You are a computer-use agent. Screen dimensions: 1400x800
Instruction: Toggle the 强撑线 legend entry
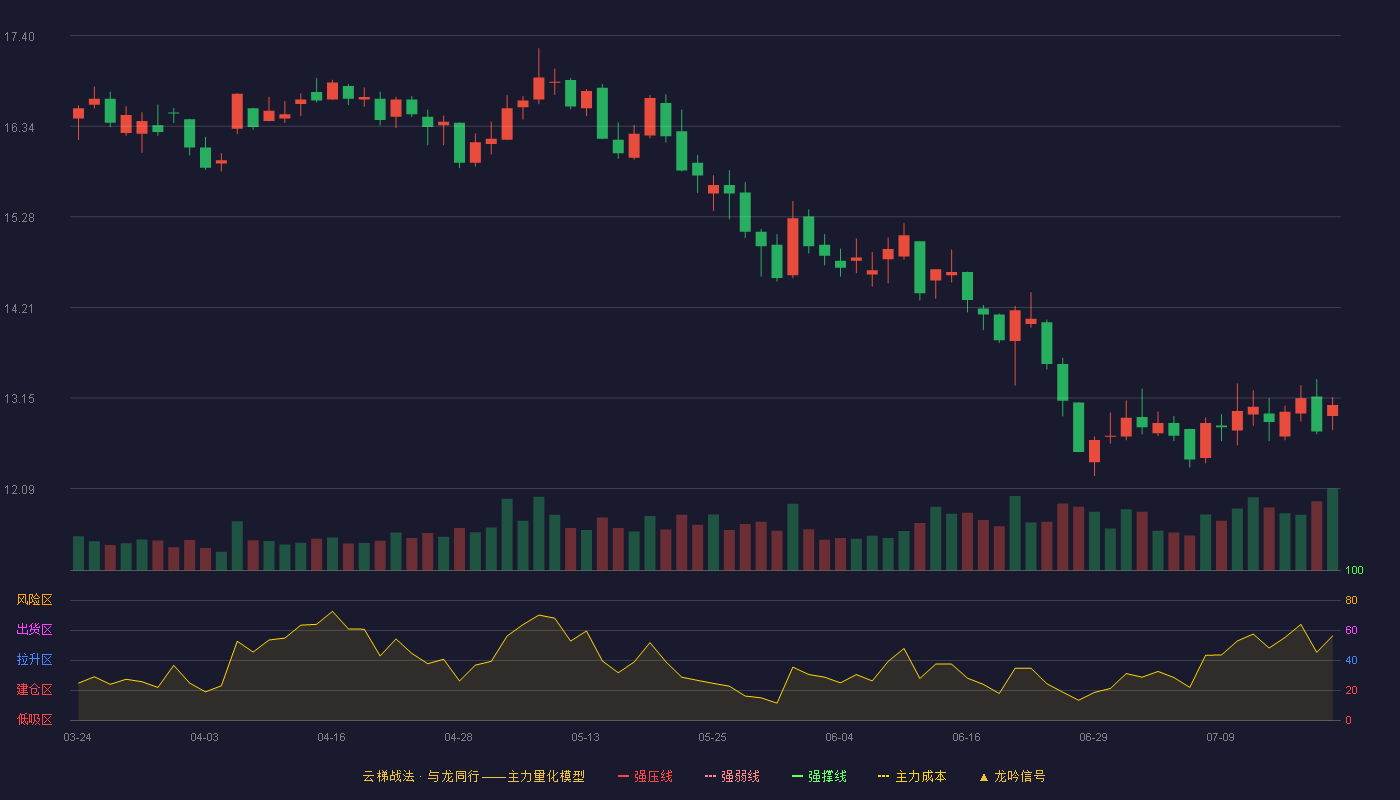819,776
